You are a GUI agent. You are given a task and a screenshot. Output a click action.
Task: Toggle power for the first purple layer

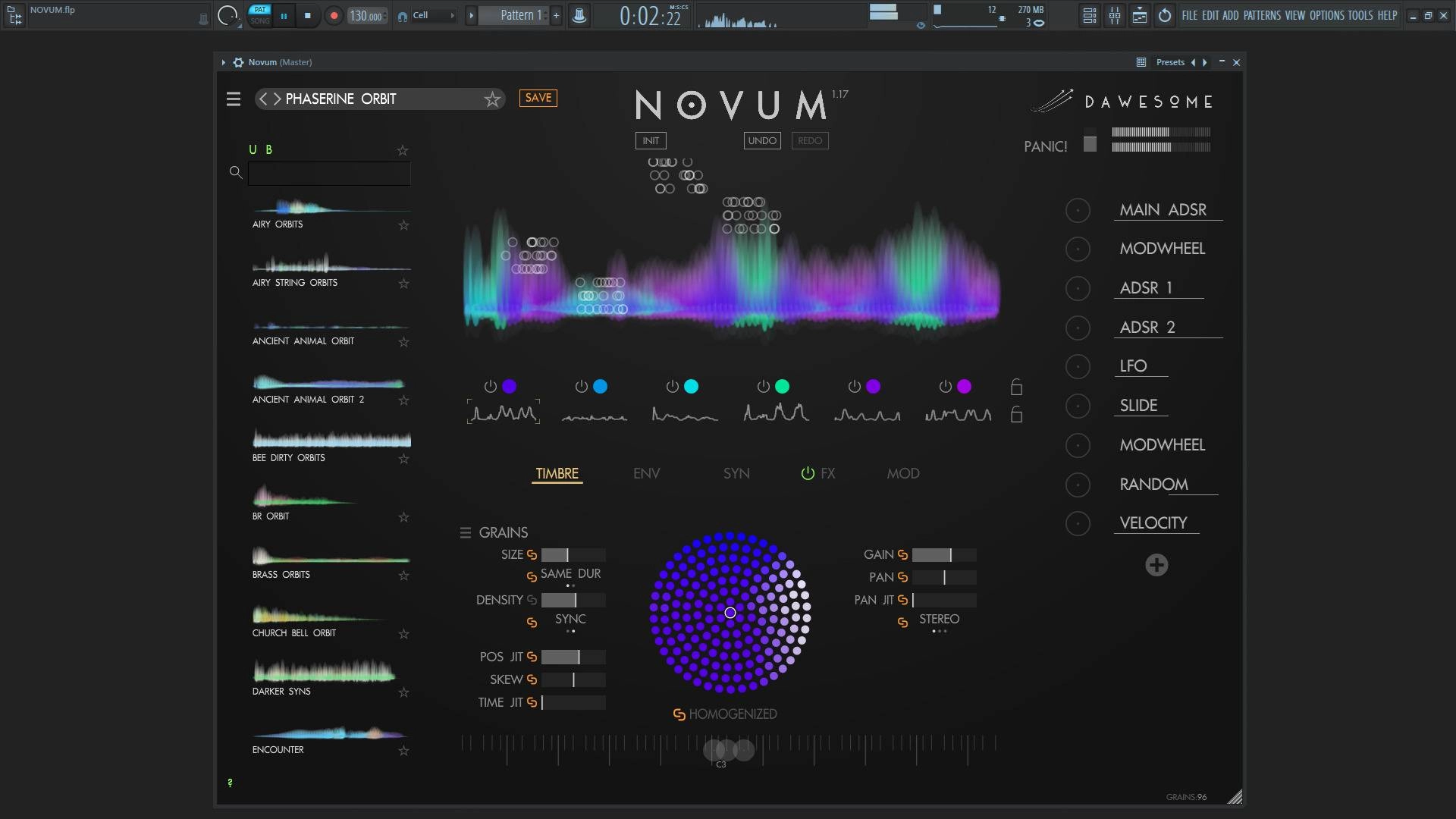pos(491,387)
